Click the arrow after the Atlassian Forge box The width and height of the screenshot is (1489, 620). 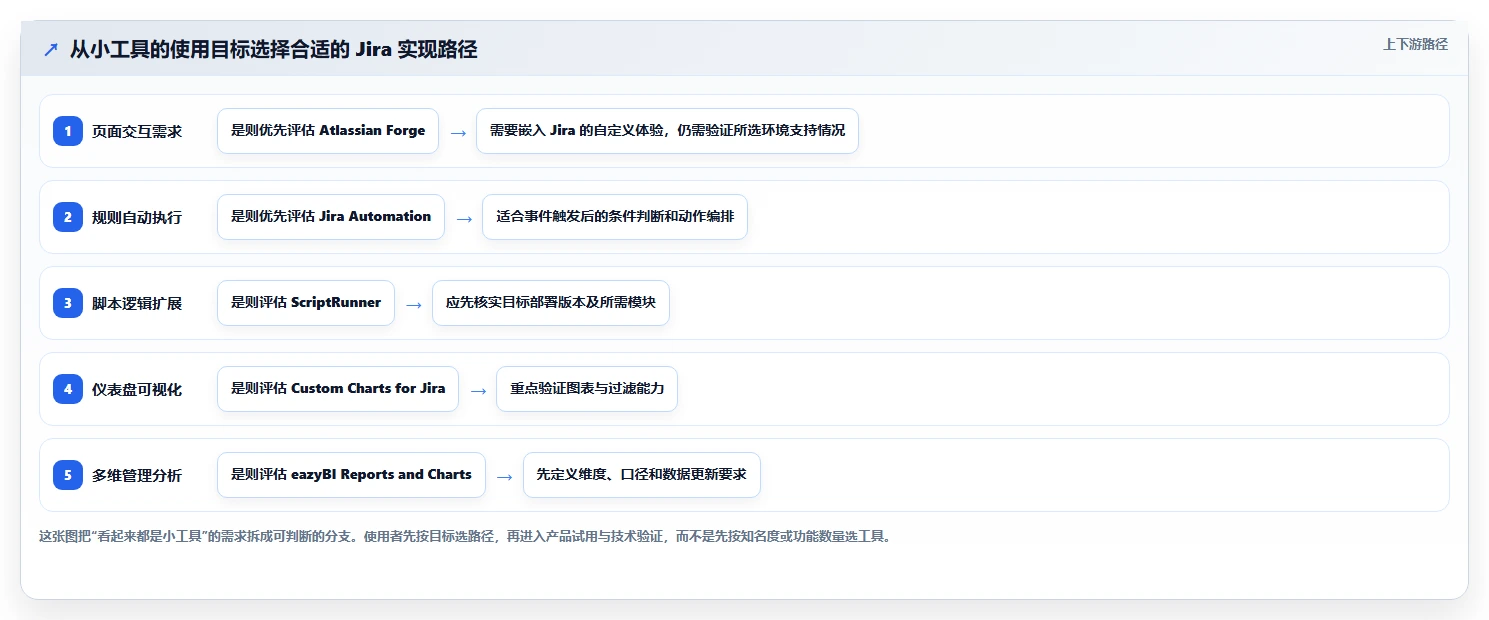(458, 132)
